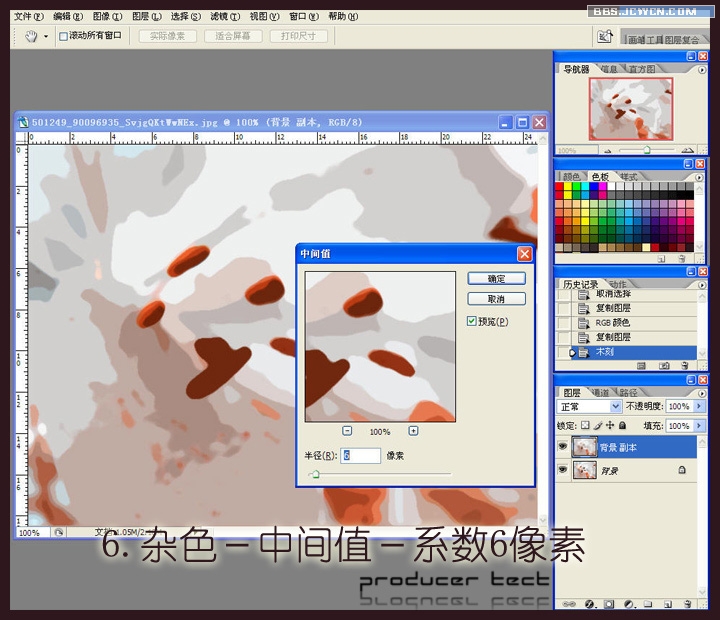Delete swatch using Swatches trash icon

[x=682, y=259]
